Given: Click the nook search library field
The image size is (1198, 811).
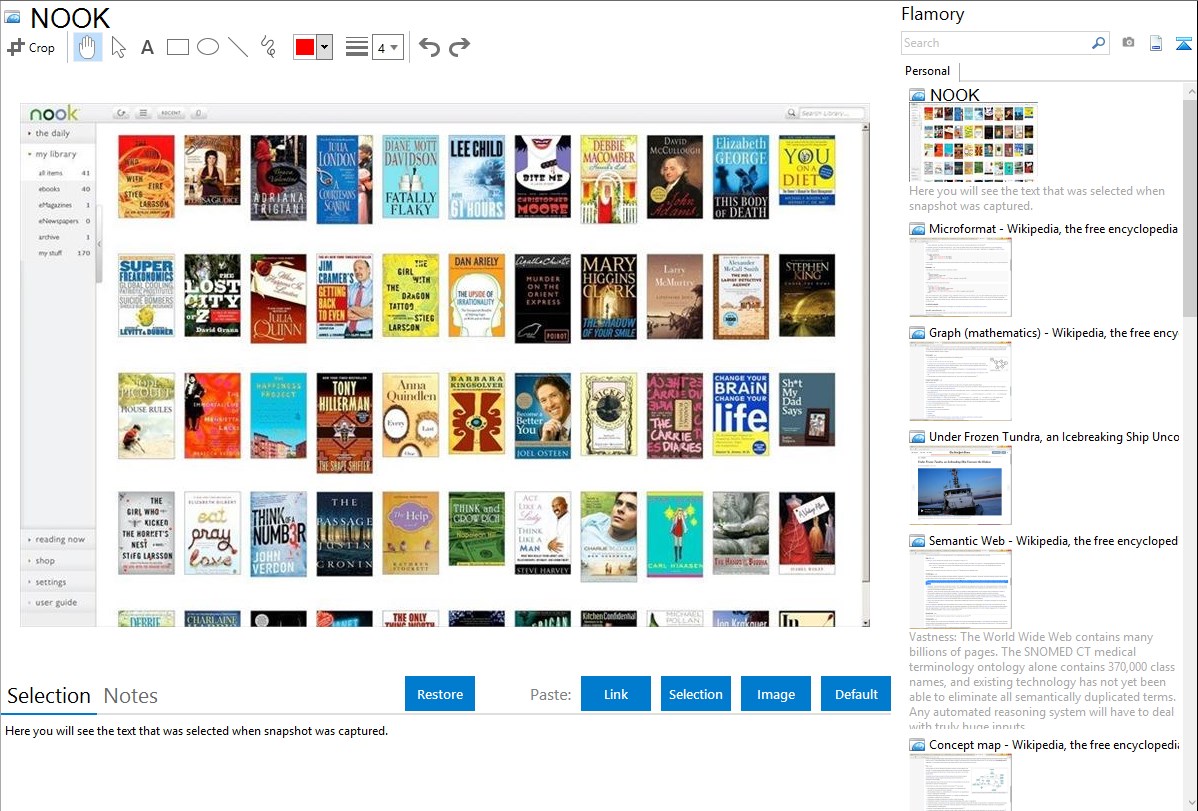Looking at the screenshot, I should (x=832, y=113).
